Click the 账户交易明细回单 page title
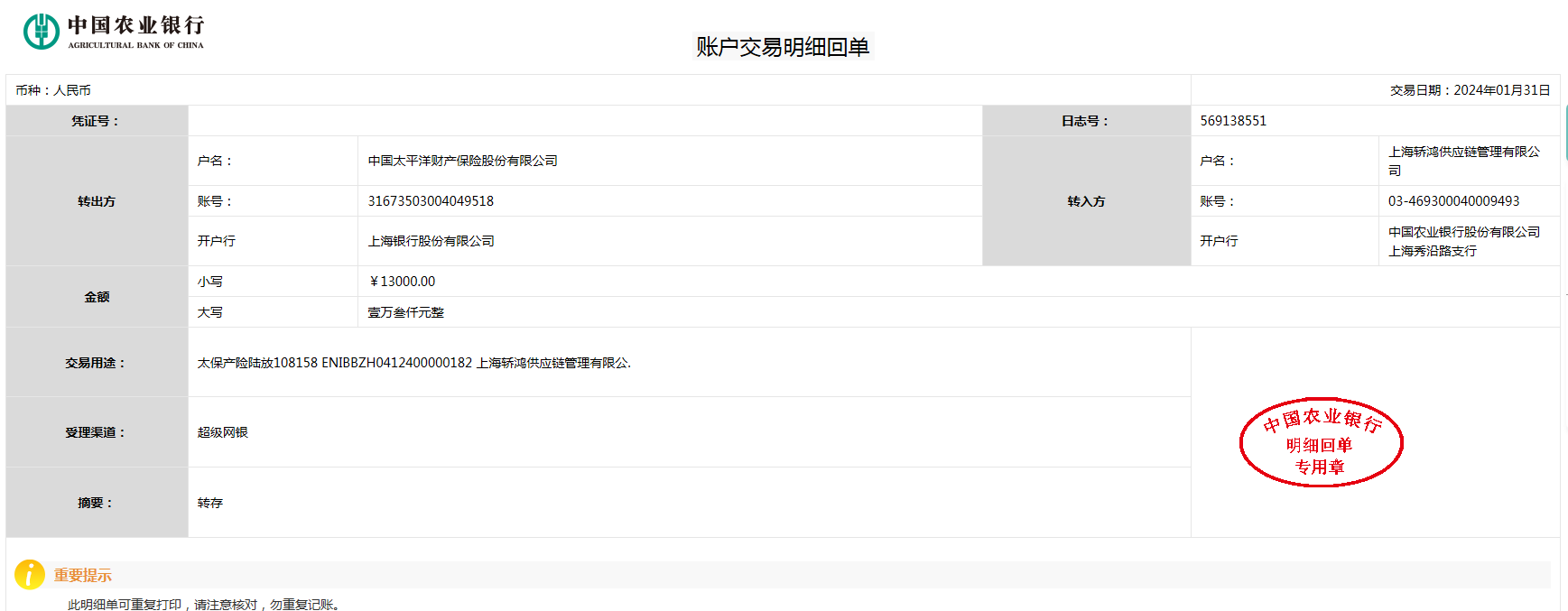Image resolution: width=1568 pixels, height=611 pixels. point(783,47)
